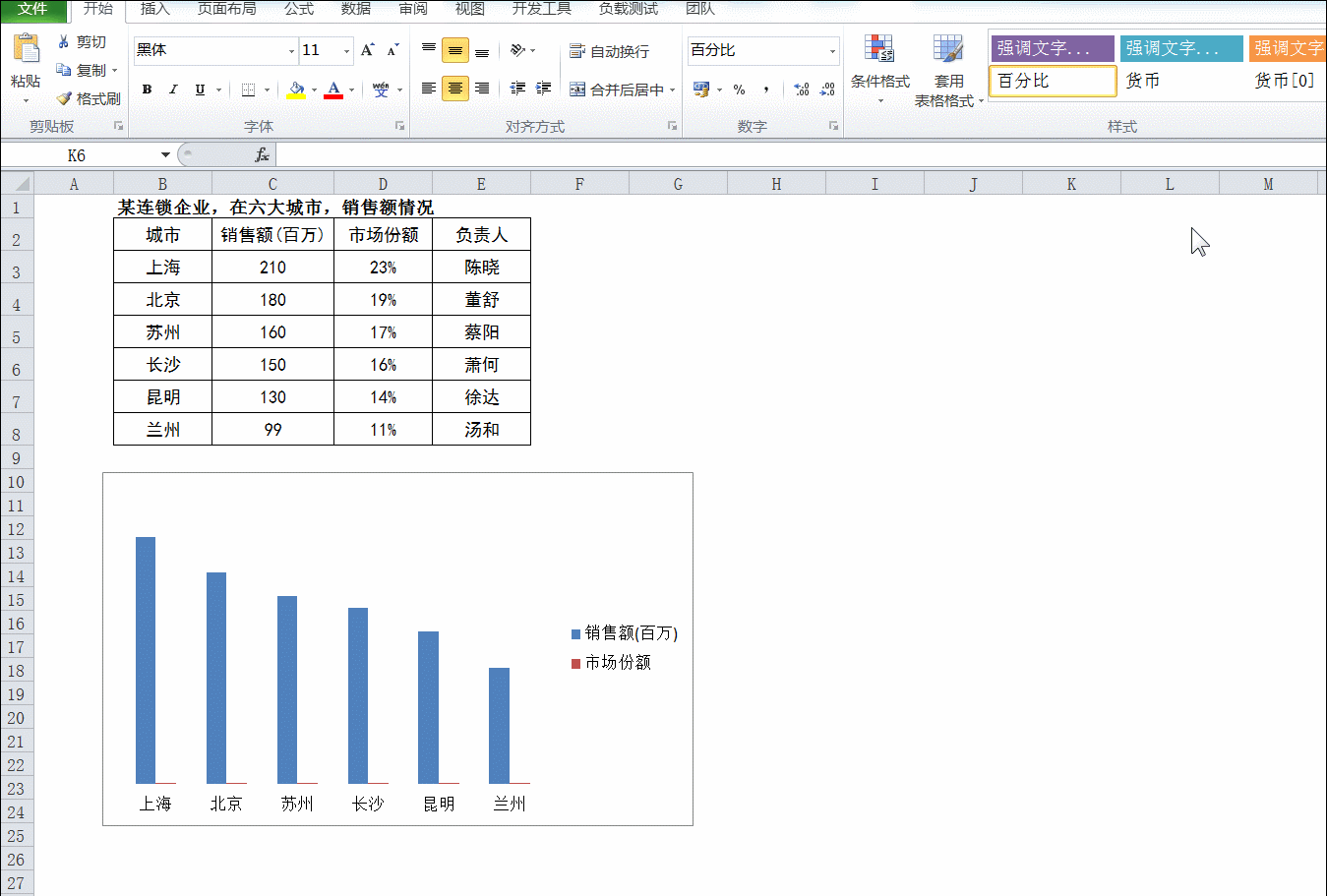Screen dimensions: 1327x896
Task: Select cell C3 containing 210
Action: [272, 267]
